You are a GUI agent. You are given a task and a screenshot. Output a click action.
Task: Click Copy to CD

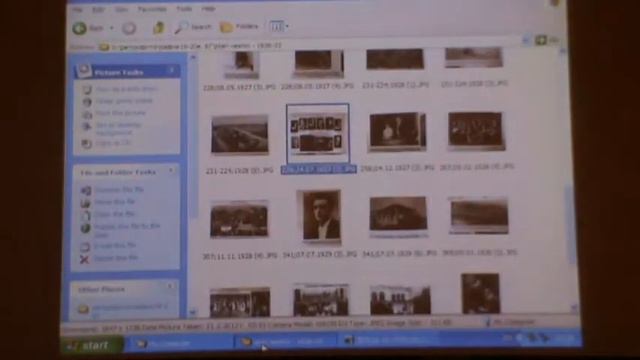coord(113,143)
